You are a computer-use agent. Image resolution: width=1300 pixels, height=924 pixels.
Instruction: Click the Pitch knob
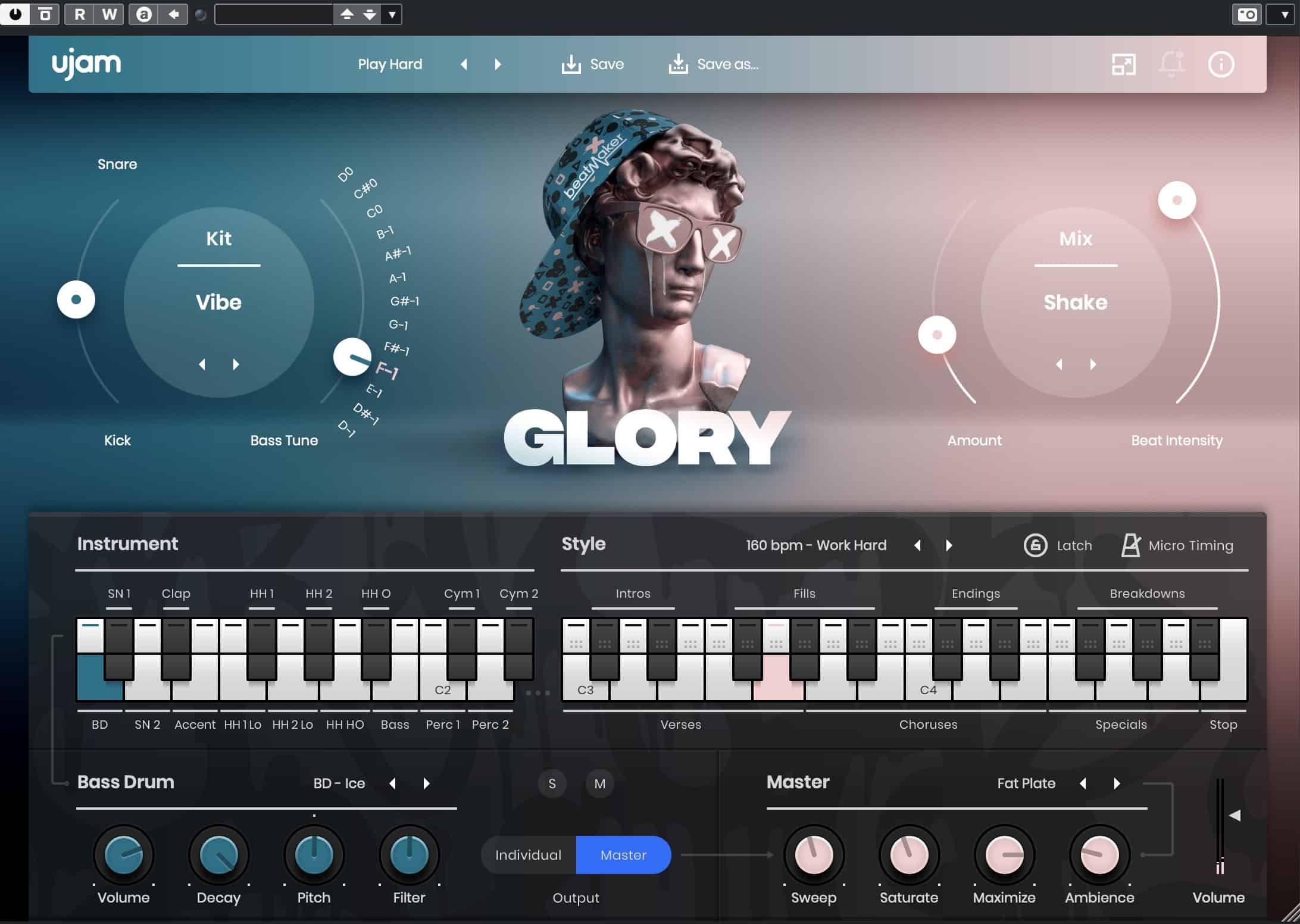pos(314,855)
